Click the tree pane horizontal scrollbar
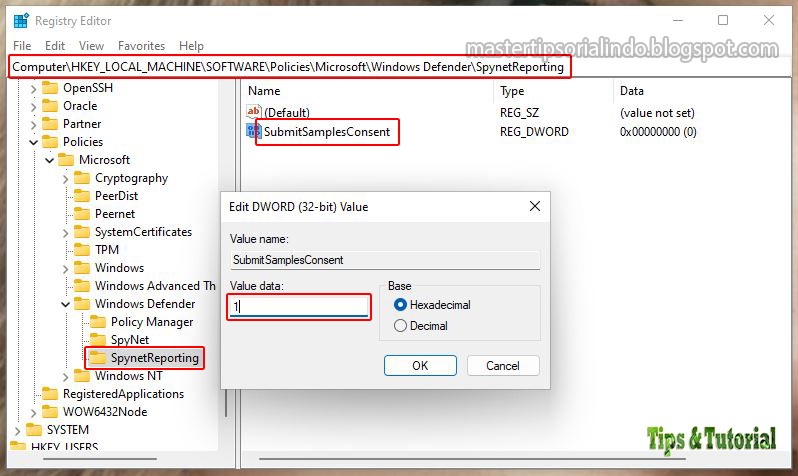 point(100,459)
